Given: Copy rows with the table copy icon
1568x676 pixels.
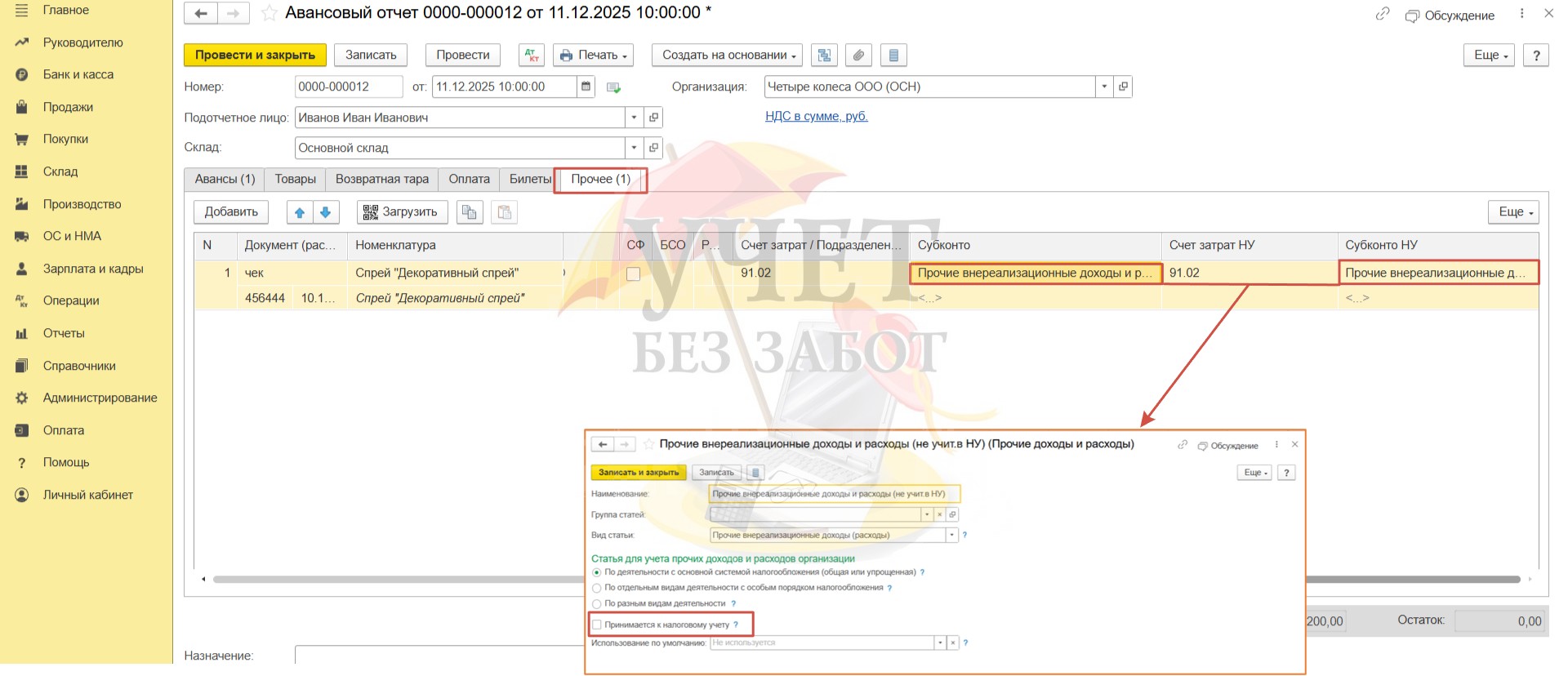Looking at the screenshot, I should pyautogui.click(x=470, y=212).
